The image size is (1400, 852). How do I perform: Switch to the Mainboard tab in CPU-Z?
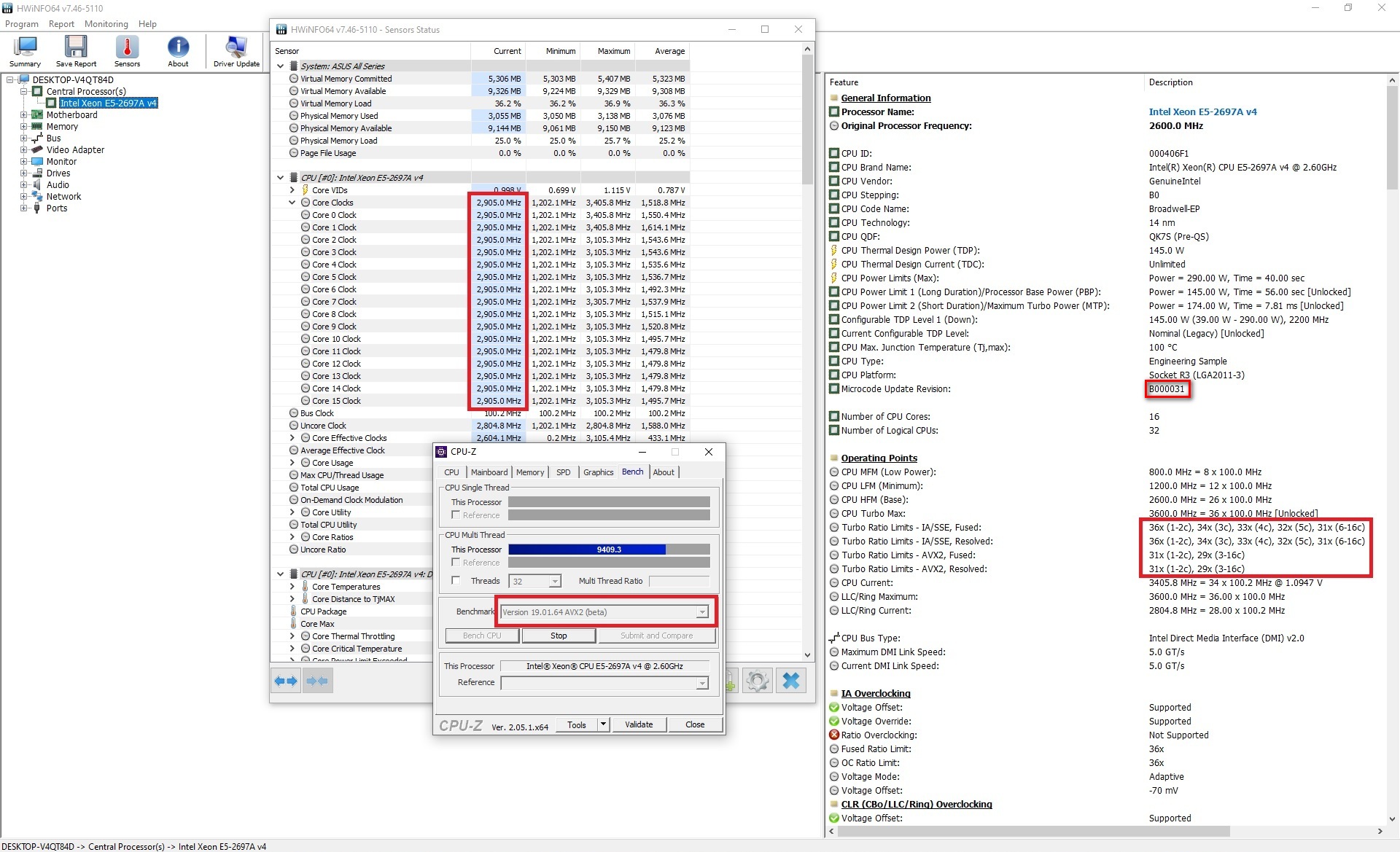point(489,472)
